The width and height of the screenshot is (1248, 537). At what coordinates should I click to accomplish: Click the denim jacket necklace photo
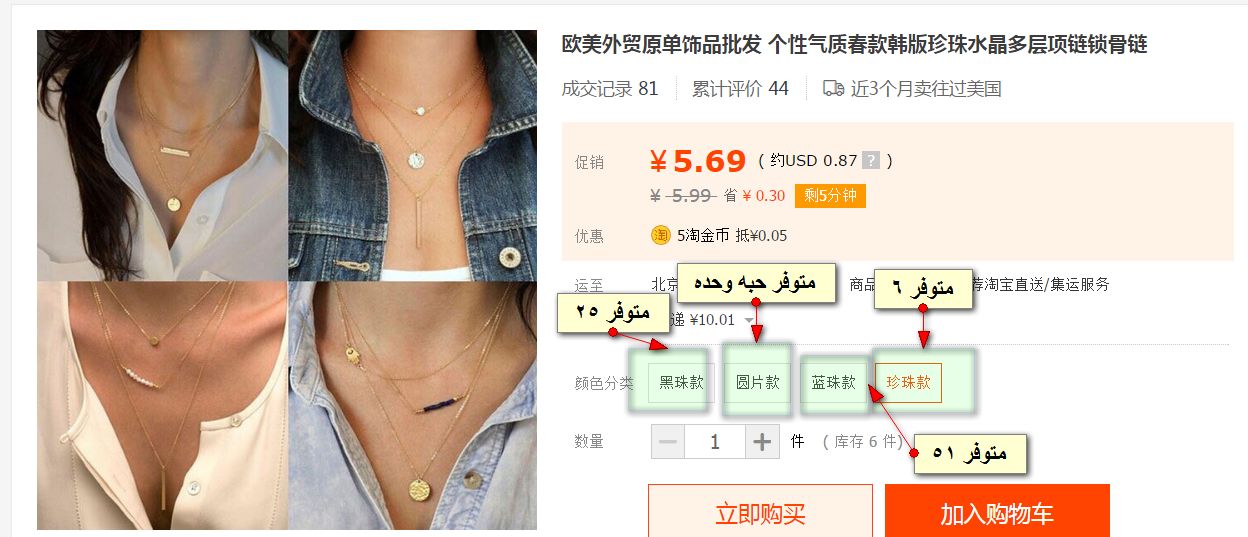click(412, 155)
